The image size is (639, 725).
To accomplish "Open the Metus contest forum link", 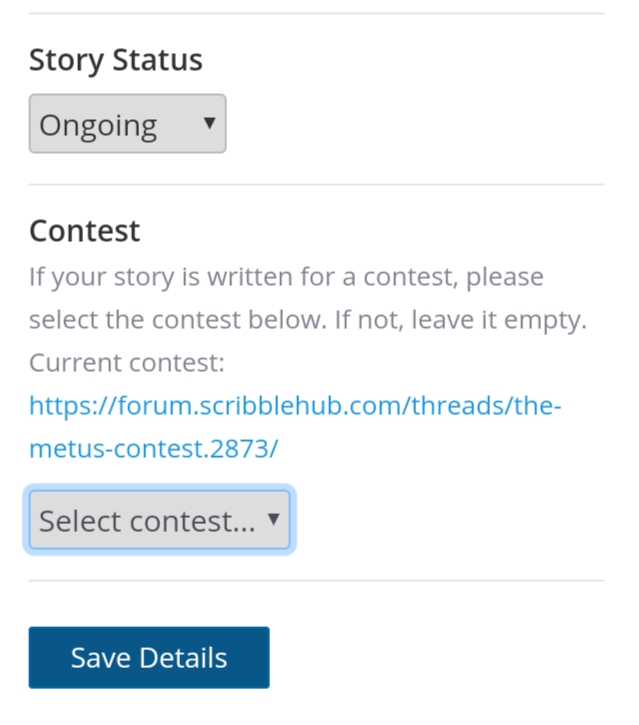I will click(x=295, y=407).
